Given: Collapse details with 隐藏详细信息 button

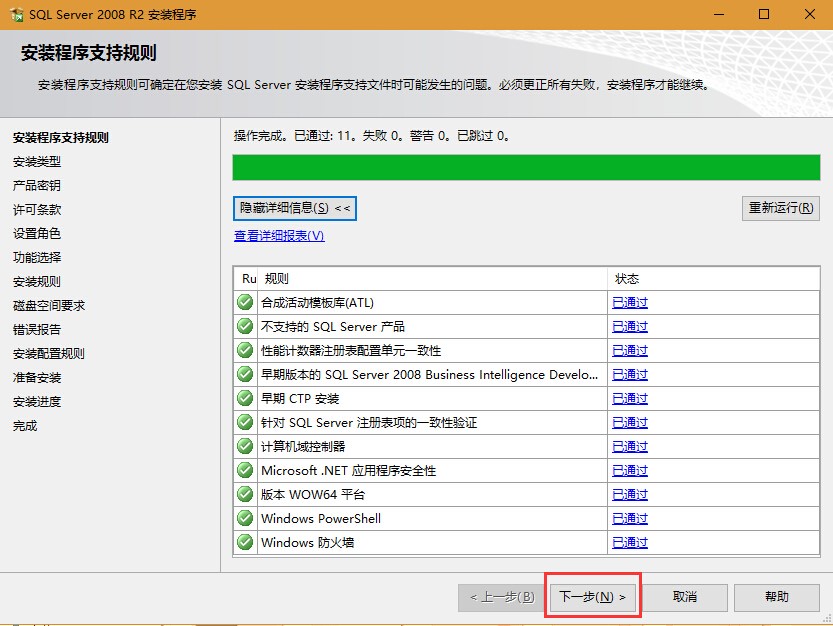Looking at the screenshot, I should point(295,208).
